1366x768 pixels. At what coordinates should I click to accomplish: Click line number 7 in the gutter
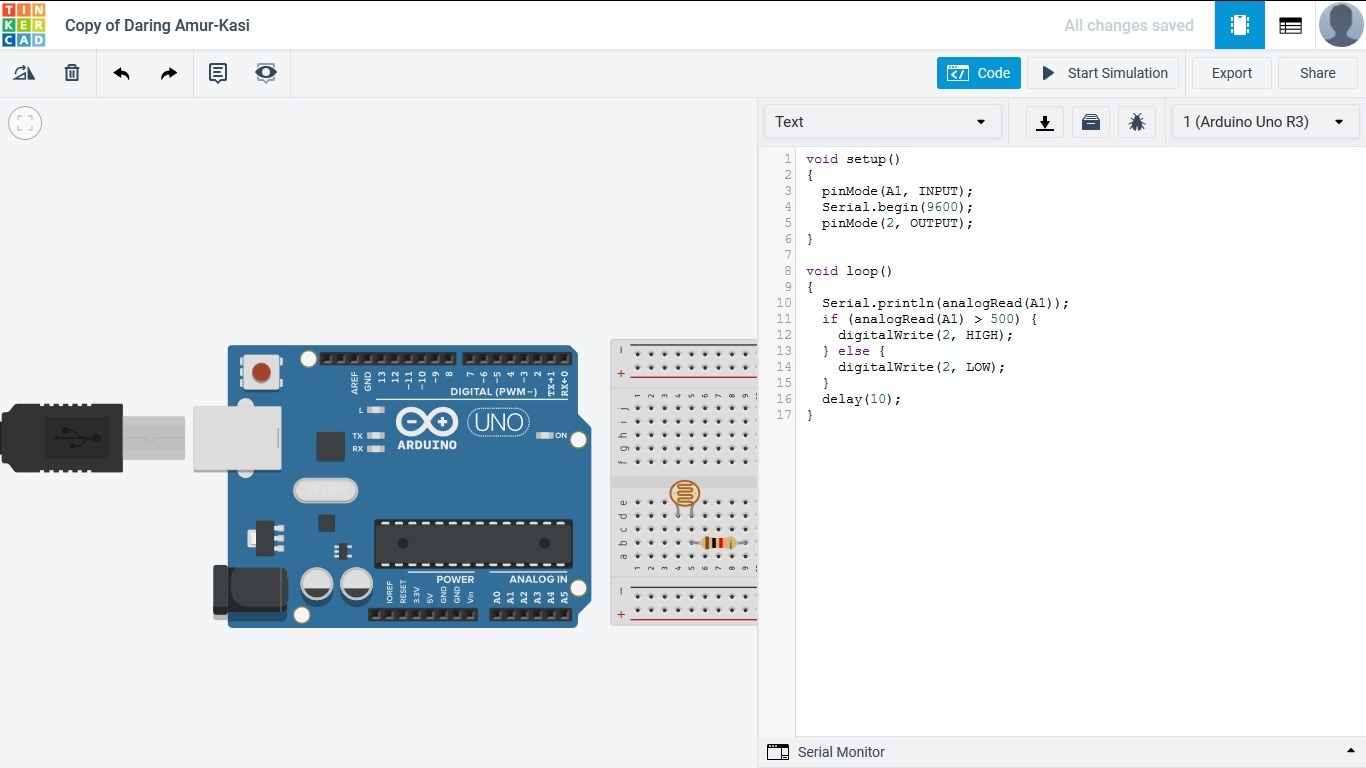(x=788, y=255)
